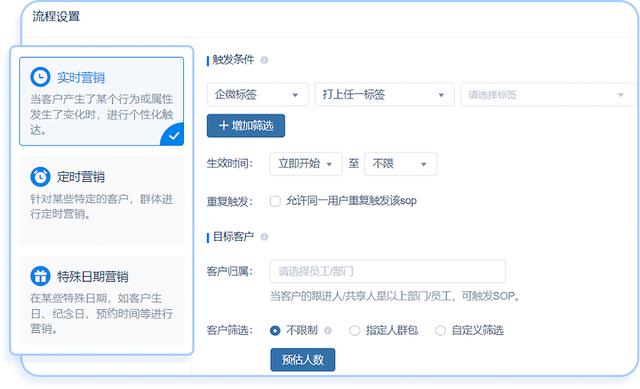Click the blue checkmark badge on 实时营销 card

(173, 135)
